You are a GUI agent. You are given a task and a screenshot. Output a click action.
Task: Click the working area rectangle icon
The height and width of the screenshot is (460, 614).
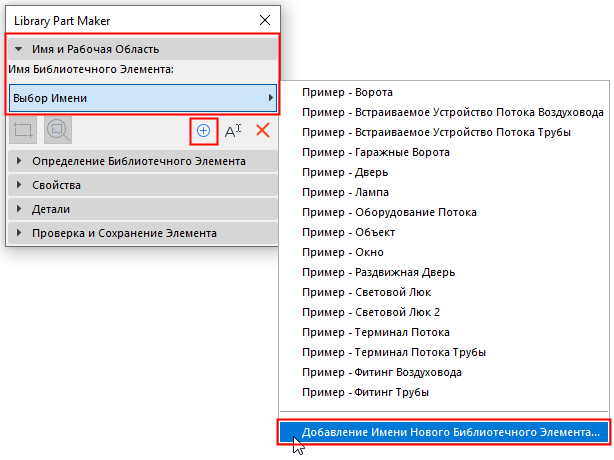(x=24, y=130)
